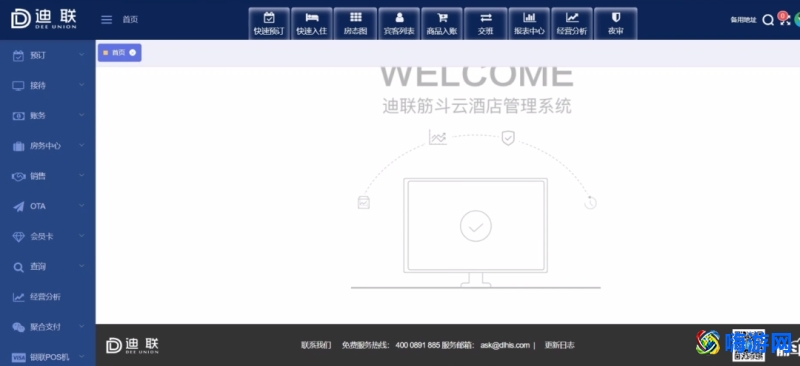Click the 销售 handshake icon in sidebar
Image resolution: width=800 pixels, height=366 pixels.
tap(18, 176)
